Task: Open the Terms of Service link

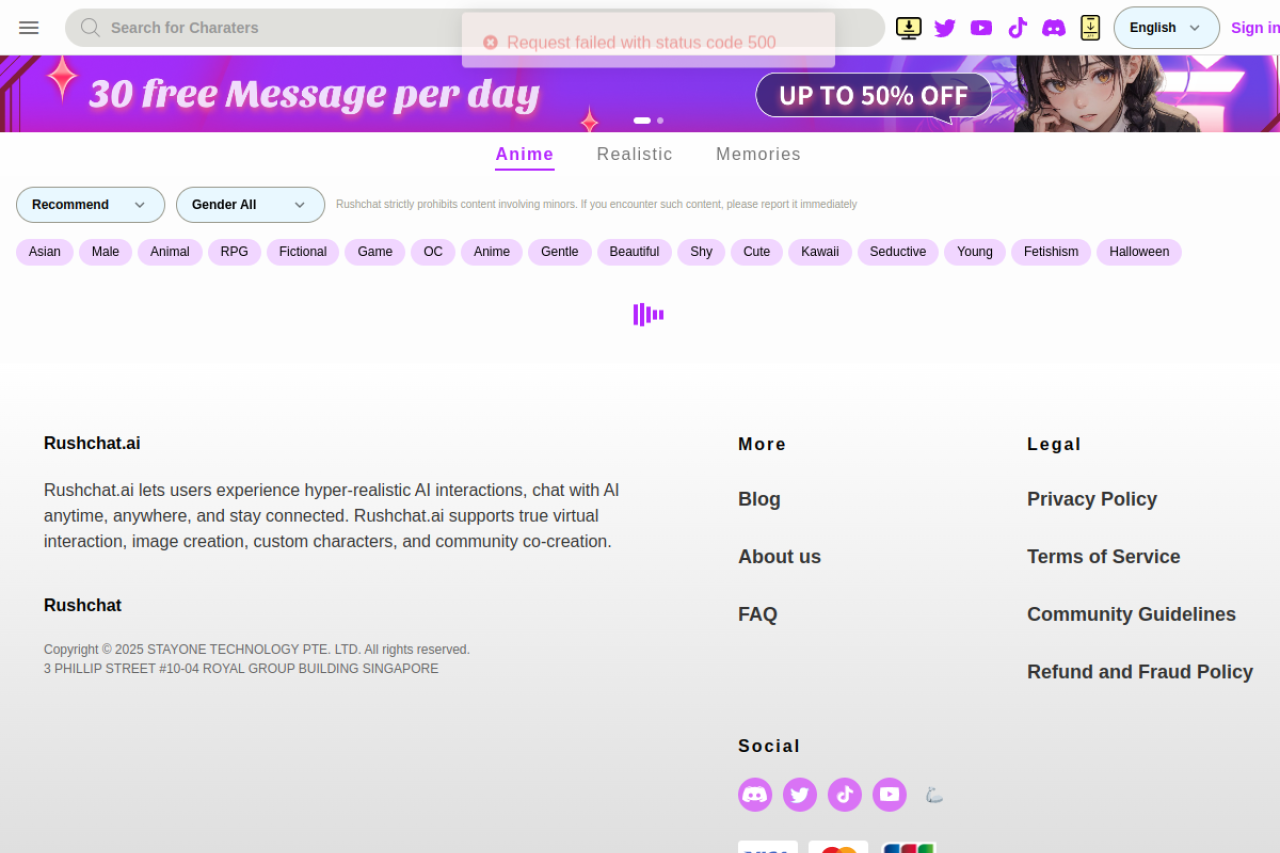Action: 1103,557
